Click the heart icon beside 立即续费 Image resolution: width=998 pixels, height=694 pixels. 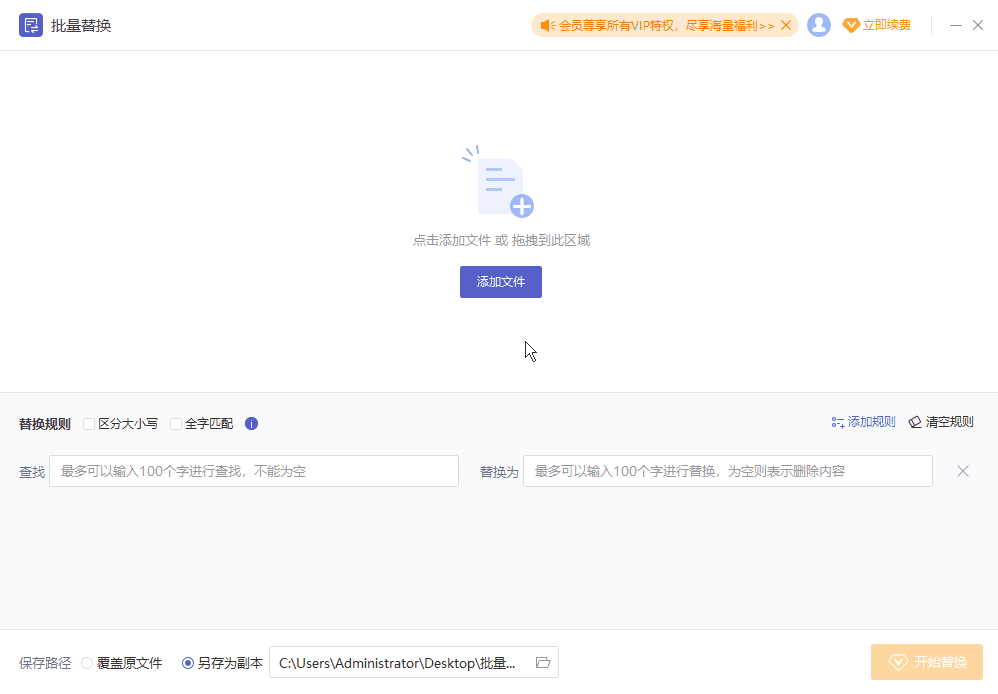[853, 25]
